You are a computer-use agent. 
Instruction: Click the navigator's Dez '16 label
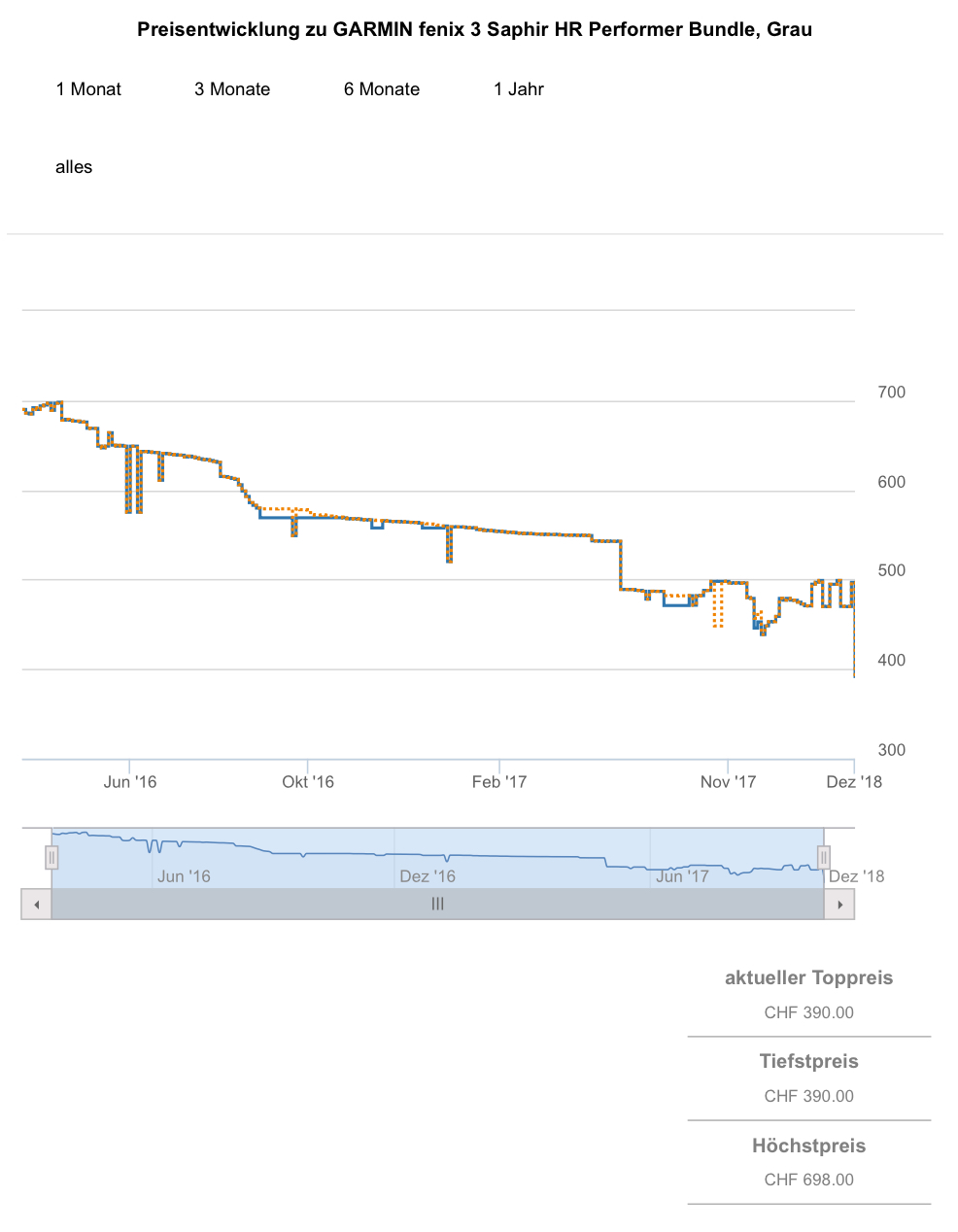(428, 876)
